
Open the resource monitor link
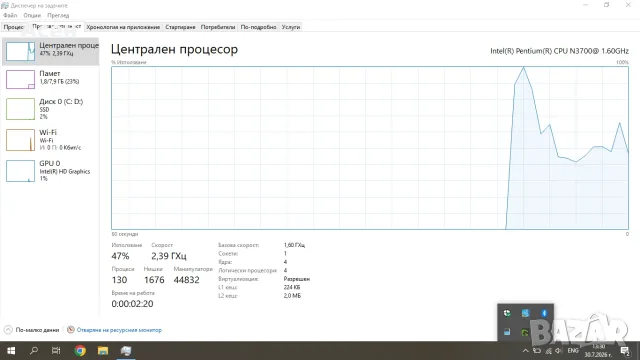tap(119, 330)
